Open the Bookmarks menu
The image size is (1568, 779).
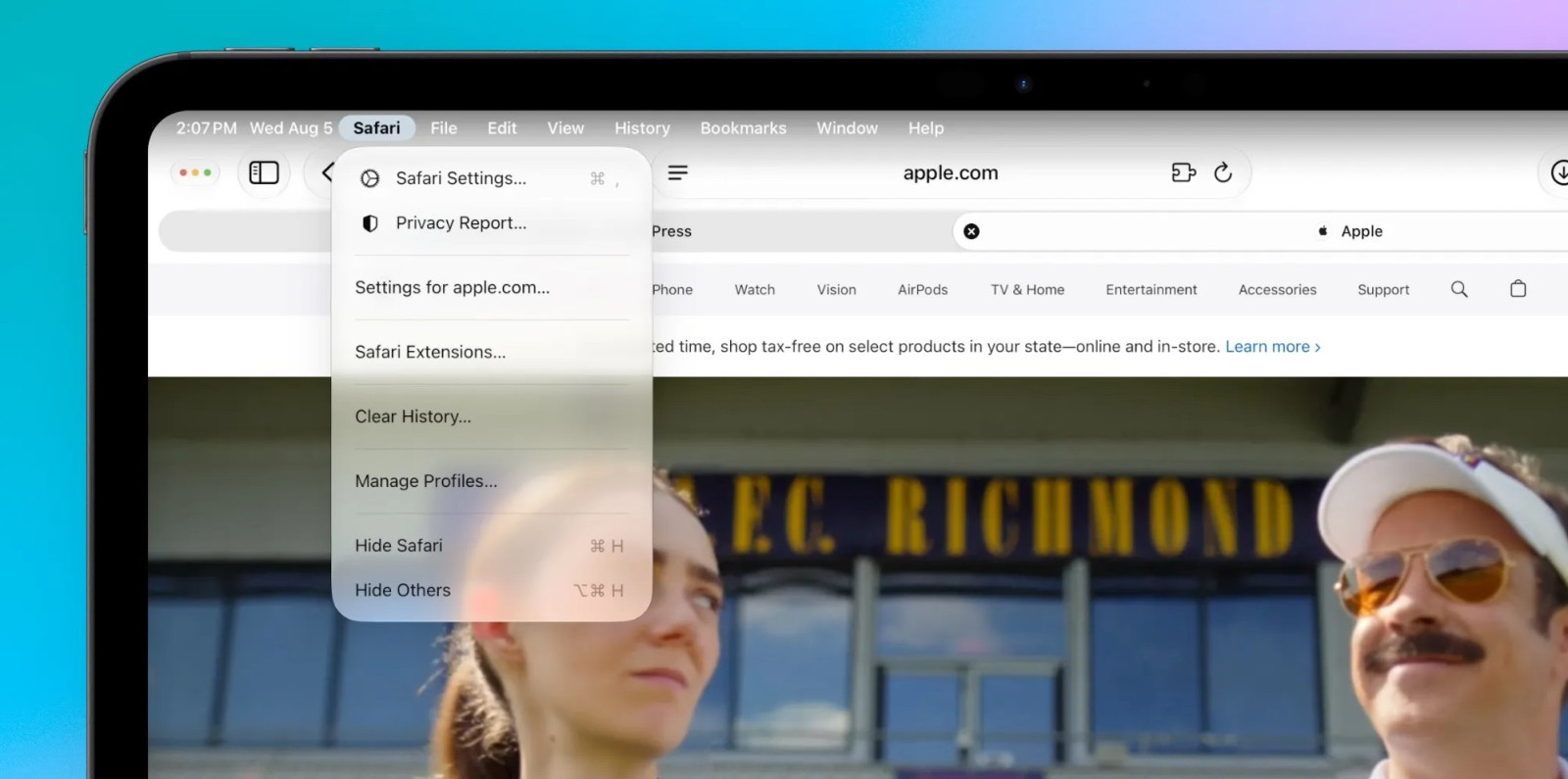pos(743,128)
